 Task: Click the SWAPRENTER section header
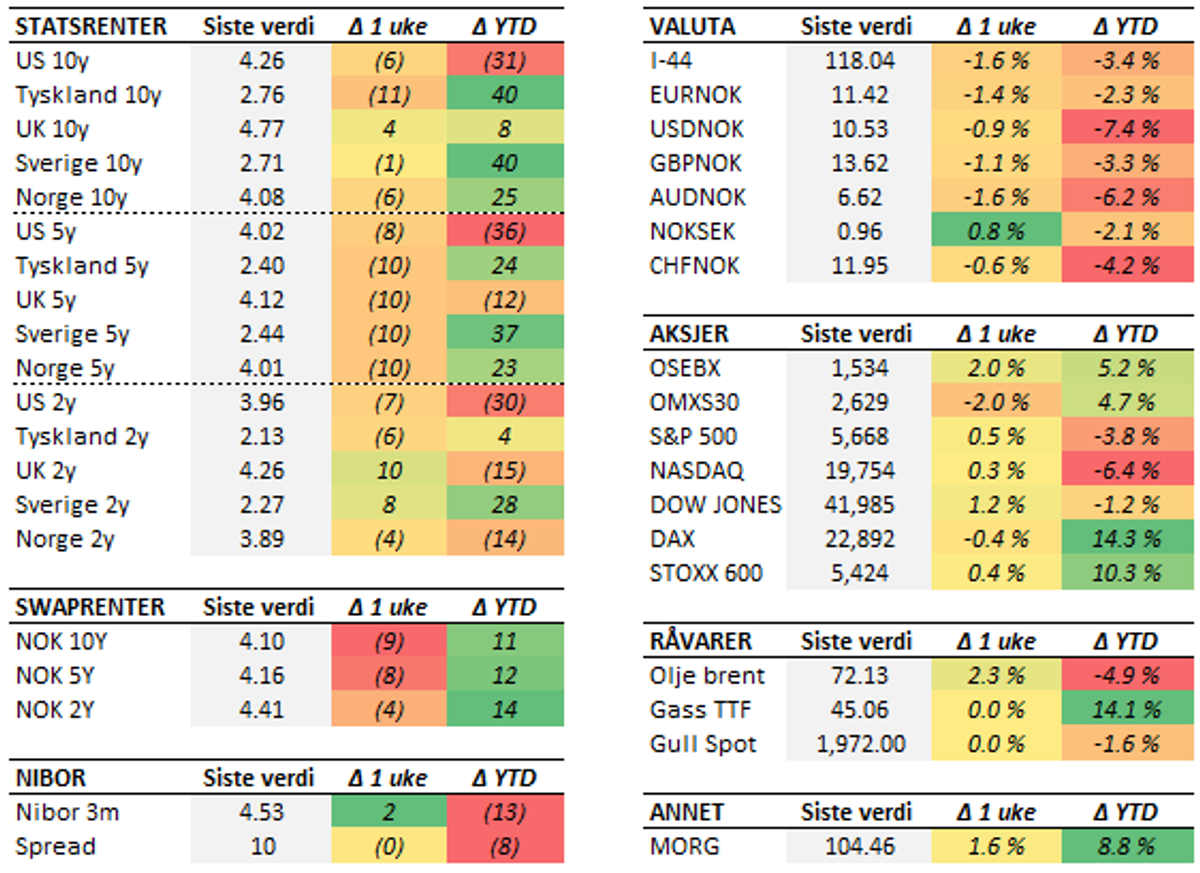[89, 607]
